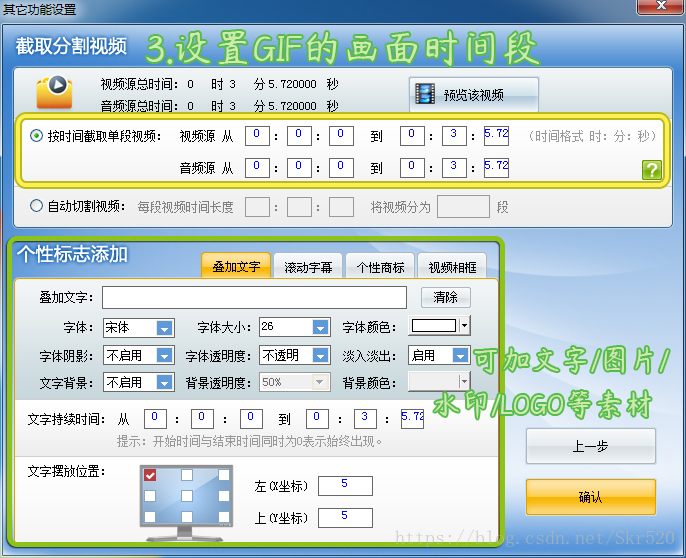The image size is (686, 558).
Task: Switch to the 滚动字幕 tab
Action: (308, 267)
